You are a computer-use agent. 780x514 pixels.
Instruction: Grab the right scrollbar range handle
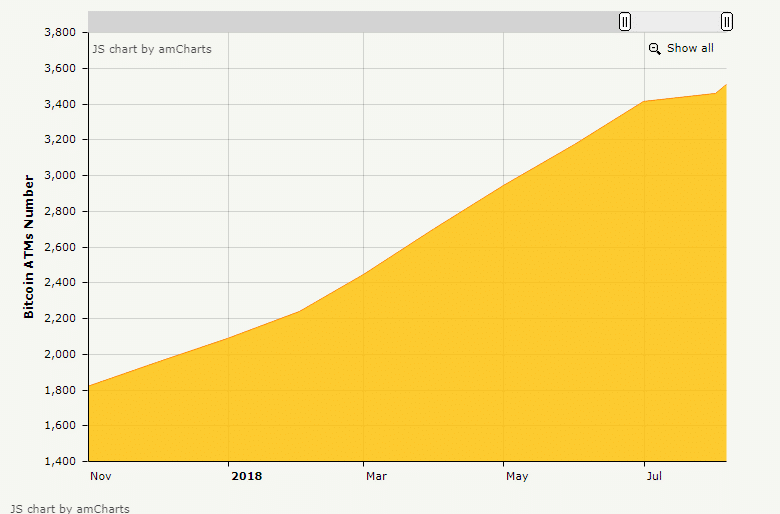[727, 22]
